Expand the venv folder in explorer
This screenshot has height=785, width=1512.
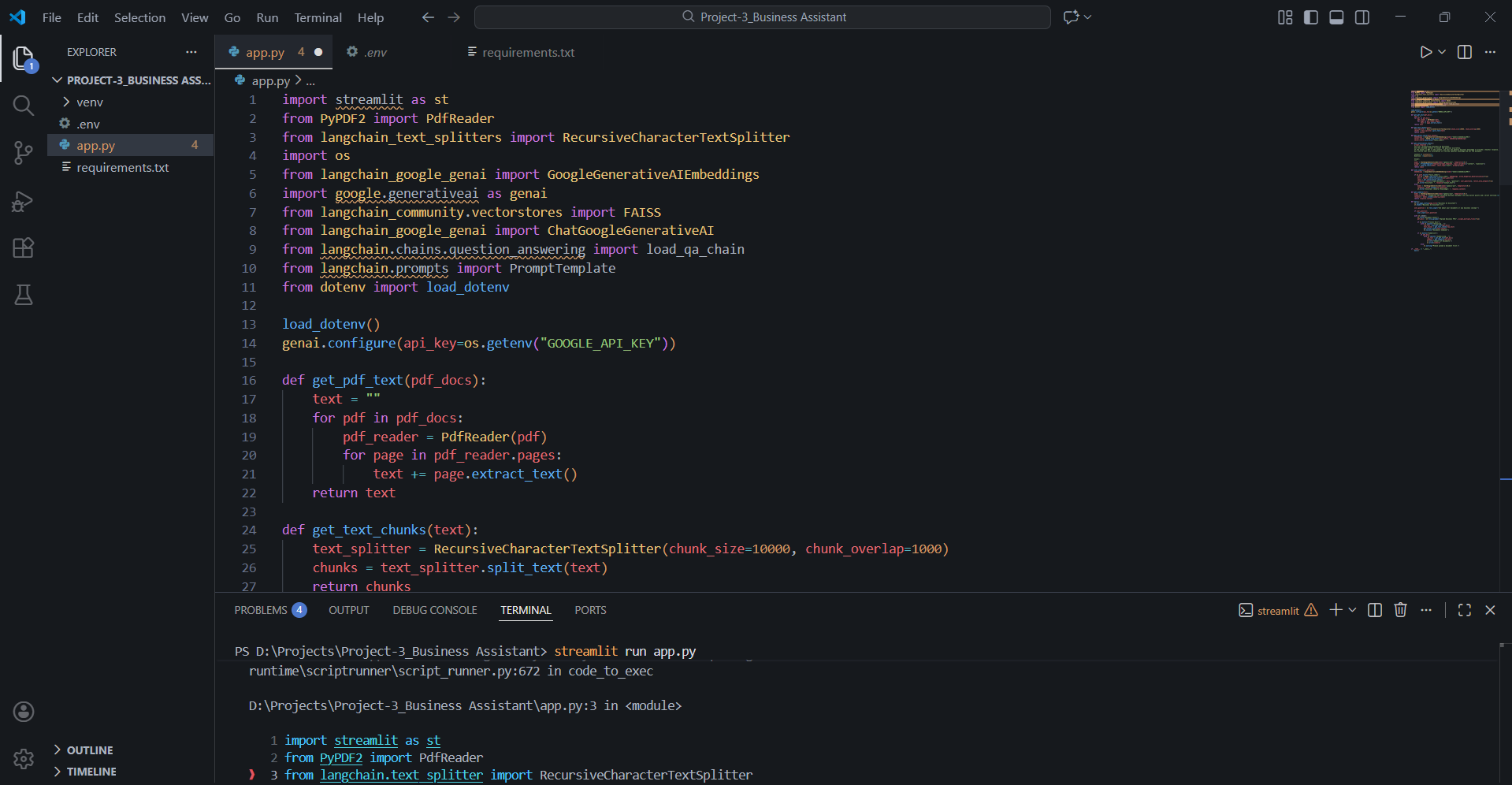click(x=89, y=102)
